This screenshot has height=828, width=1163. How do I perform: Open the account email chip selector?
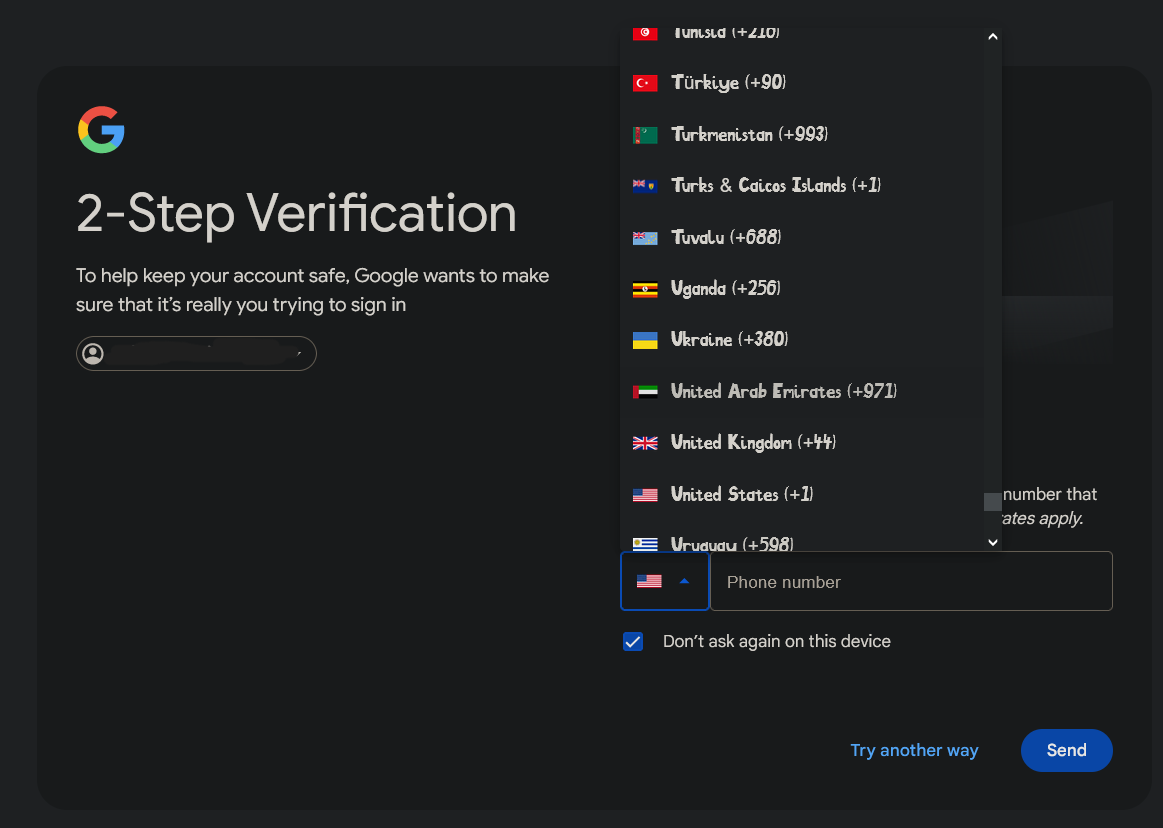196,354
